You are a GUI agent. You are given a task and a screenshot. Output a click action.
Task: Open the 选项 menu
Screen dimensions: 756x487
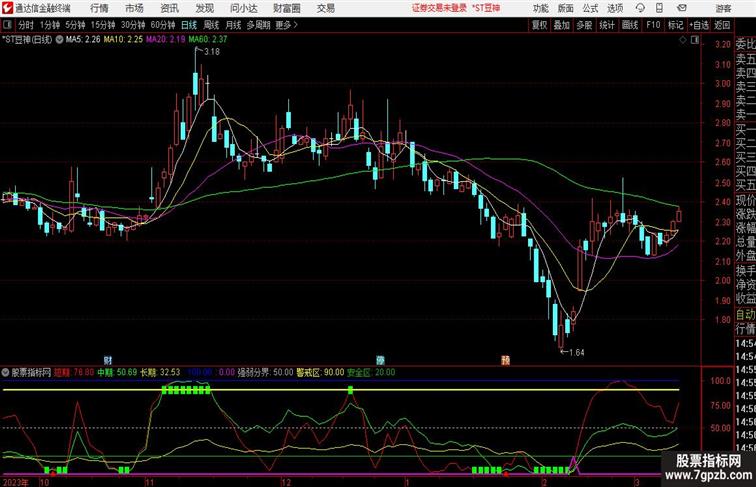[615, 8]
